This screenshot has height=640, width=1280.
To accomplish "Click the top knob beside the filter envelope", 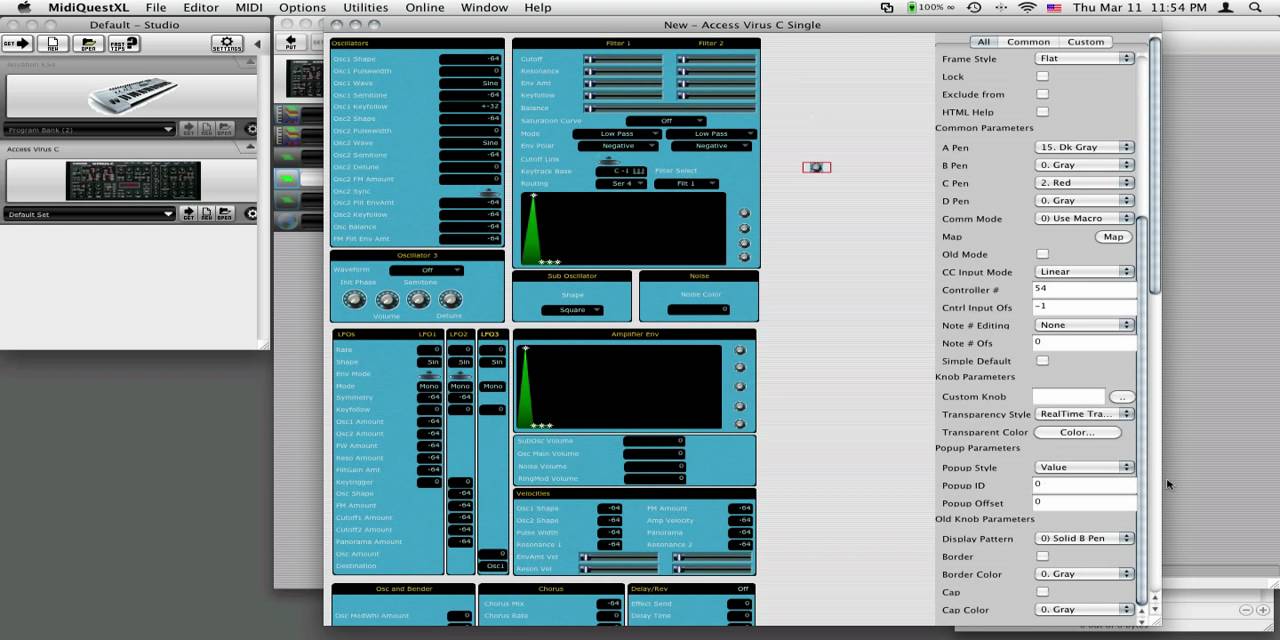I will click(x=744, y=213).
